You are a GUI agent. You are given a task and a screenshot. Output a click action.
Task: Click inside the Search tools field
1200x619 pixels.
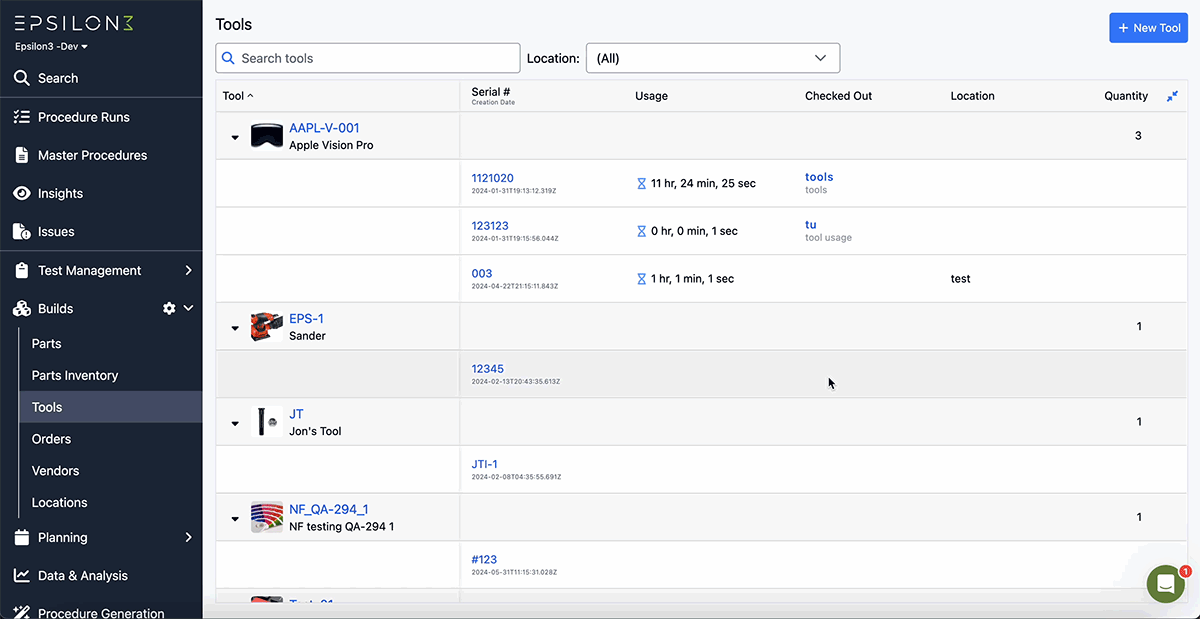367,57
